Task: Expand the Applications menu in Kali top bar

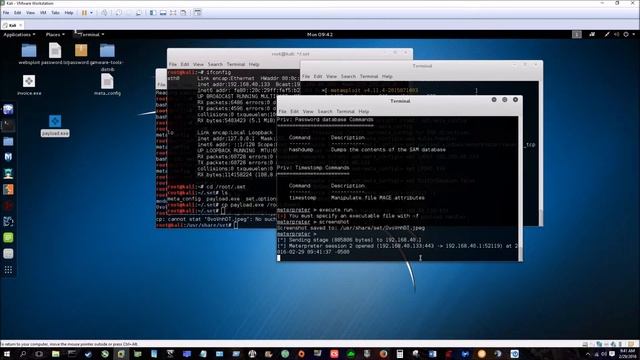Action: click(19, 35)
